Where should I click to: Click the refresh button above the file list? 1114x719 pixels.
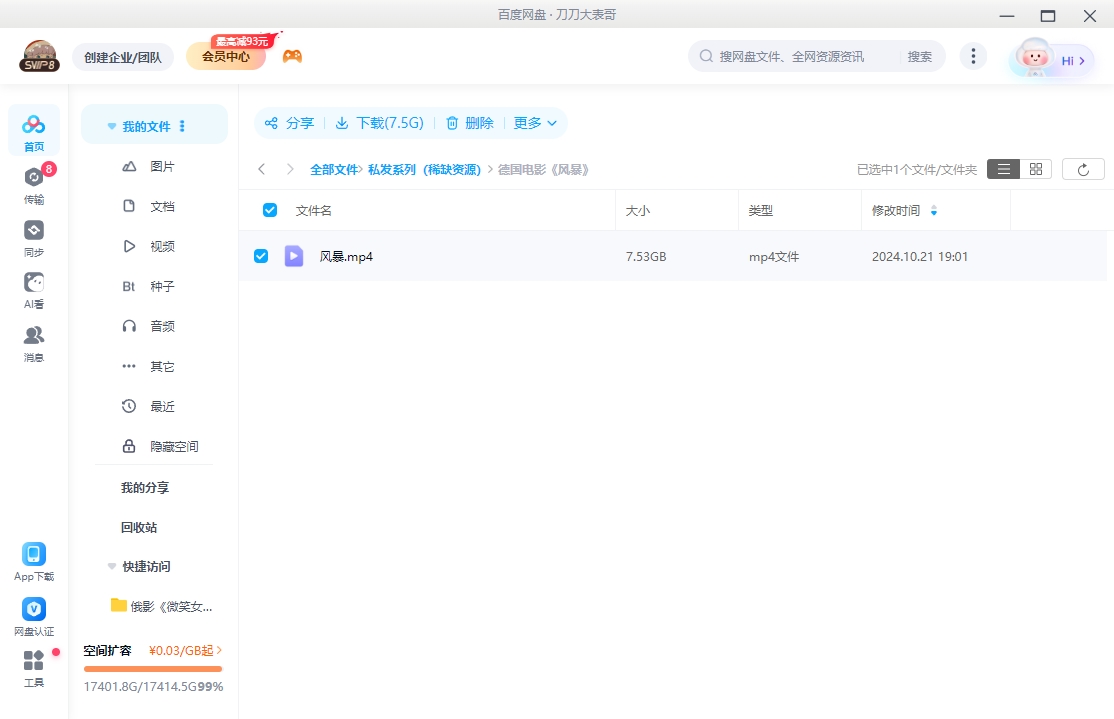(x=1083, y=170)
